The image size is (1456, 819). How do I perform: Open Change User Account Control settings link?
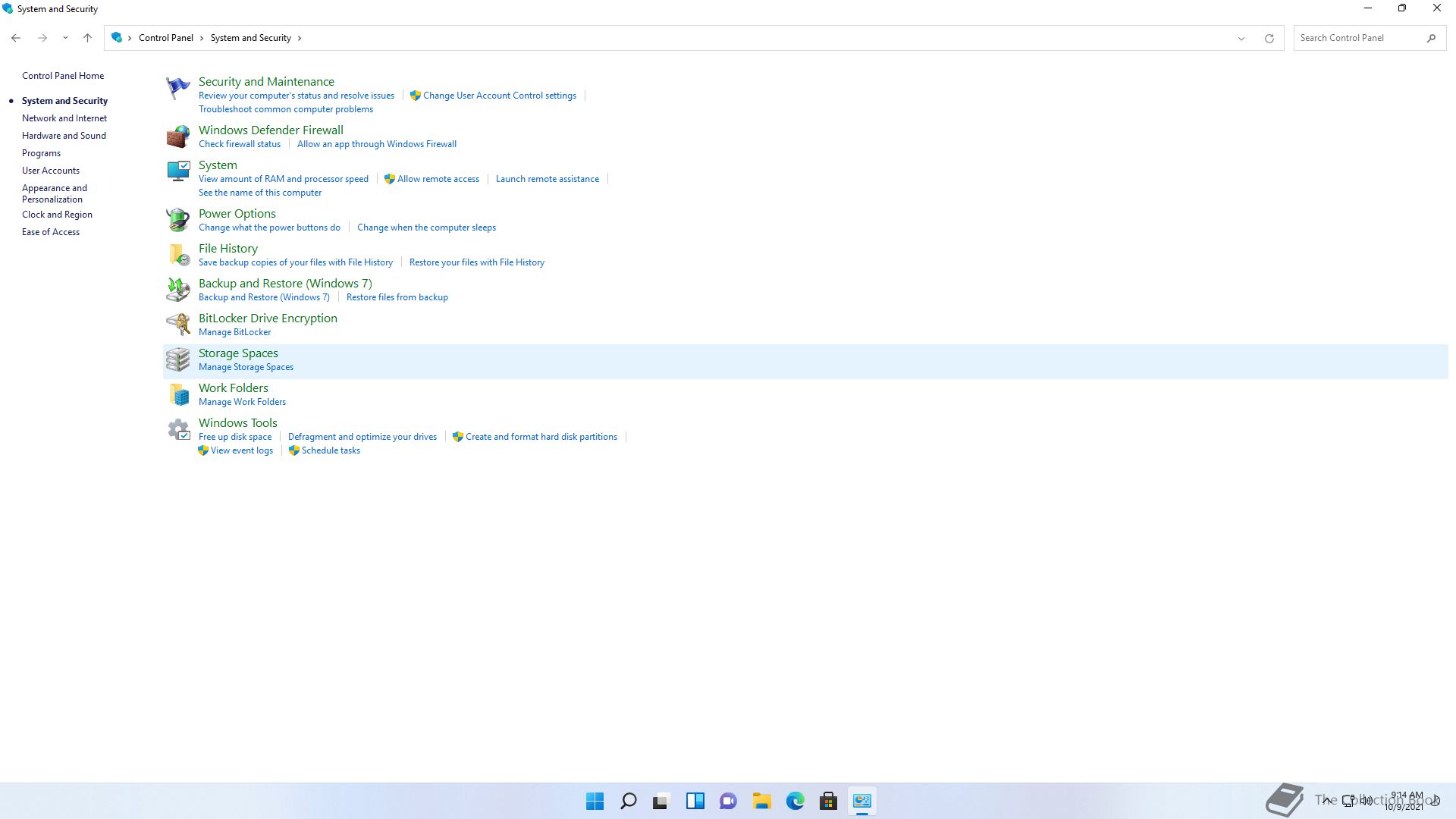(499, 96)
